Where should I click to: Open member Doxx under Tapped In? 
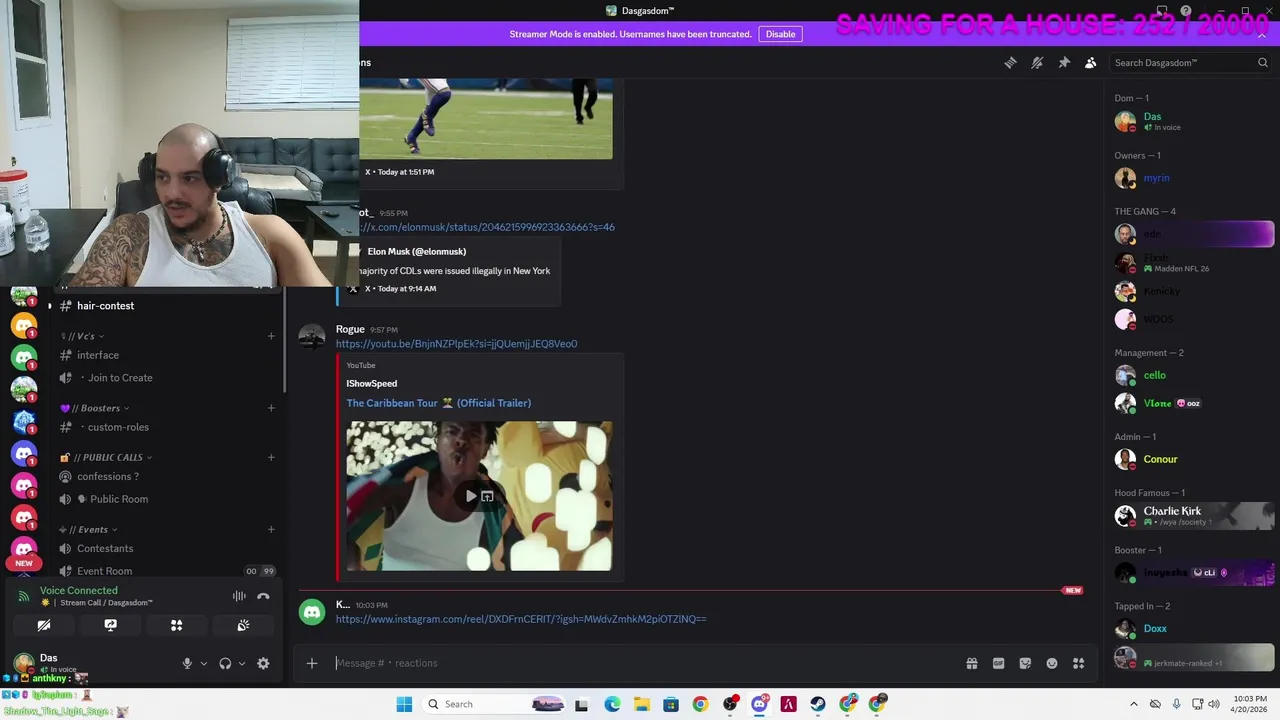(1190, 628)
